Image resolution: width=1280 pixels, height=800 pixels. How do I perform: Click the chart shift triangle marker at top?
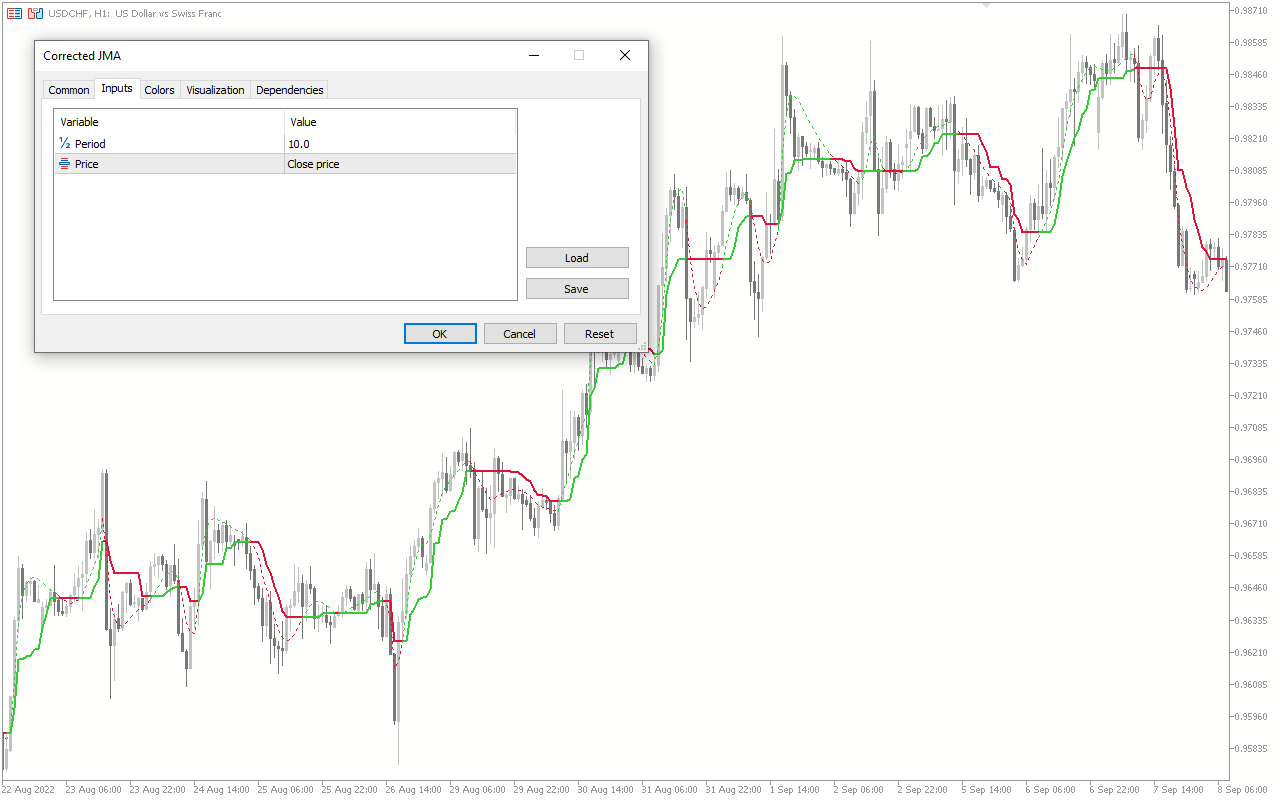(987, 5)
